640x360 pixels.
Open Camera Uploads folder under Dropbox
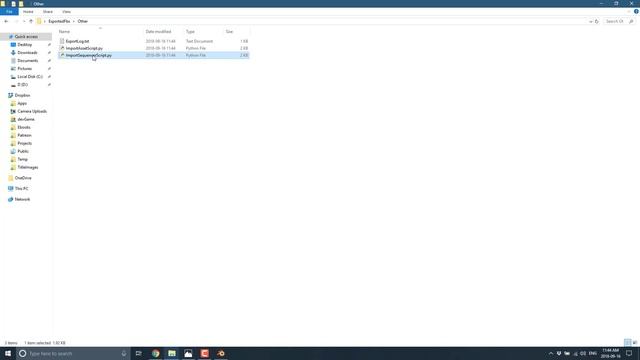[32, 111]
